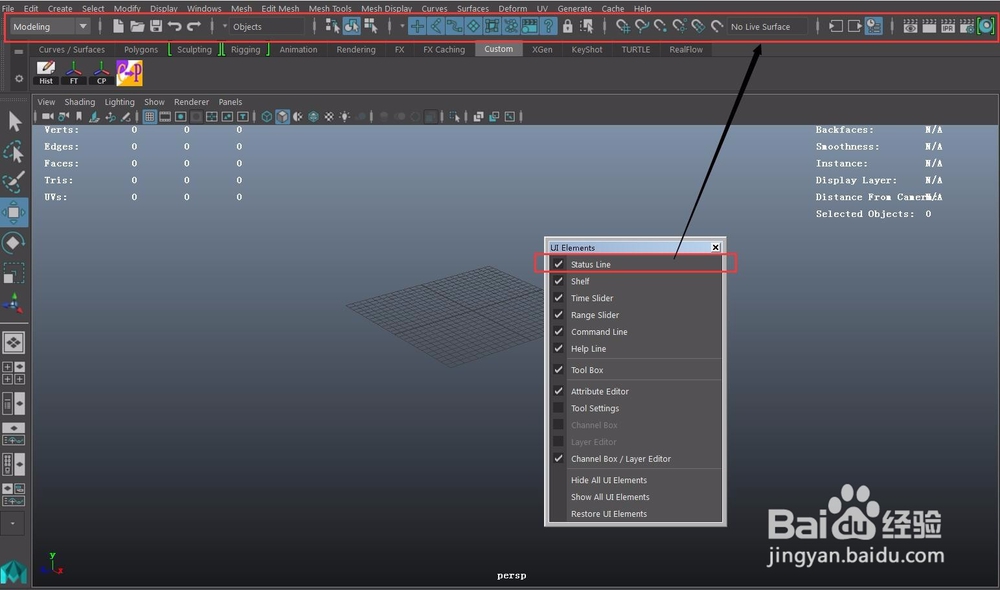
Task: Click the four-view layout icon
Action: pos(13,373)
